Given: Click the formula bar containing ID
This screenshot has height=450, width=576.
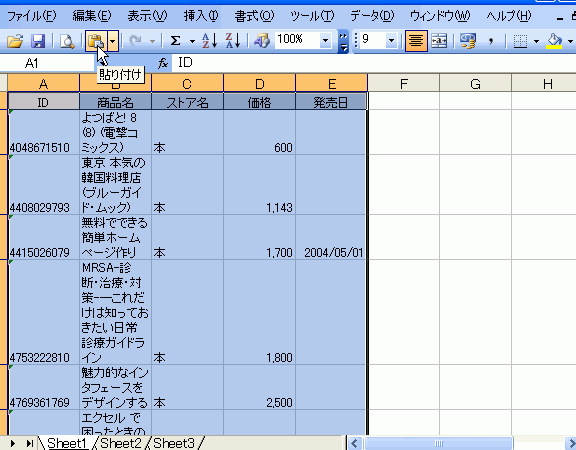Looking at the screenshot, I should (x=373, y=63).
